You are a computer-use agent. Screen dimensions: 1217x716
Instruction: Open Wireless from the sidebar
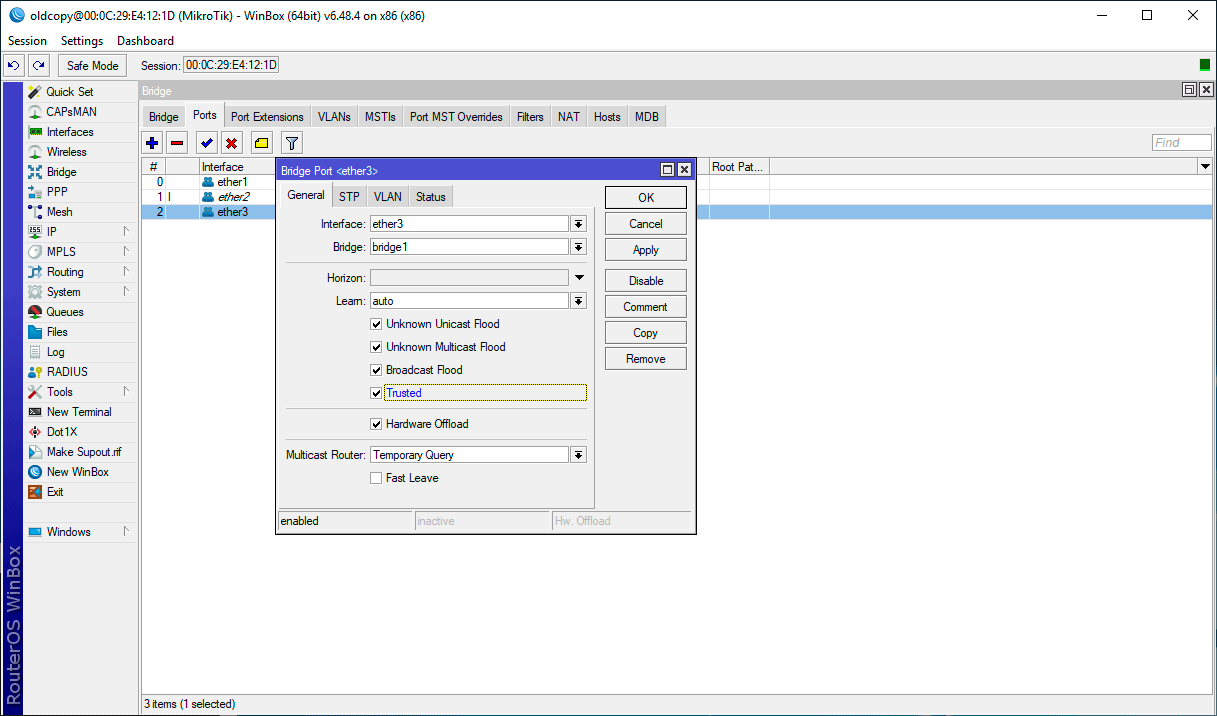pyautogui.click(x=66, y=152)
